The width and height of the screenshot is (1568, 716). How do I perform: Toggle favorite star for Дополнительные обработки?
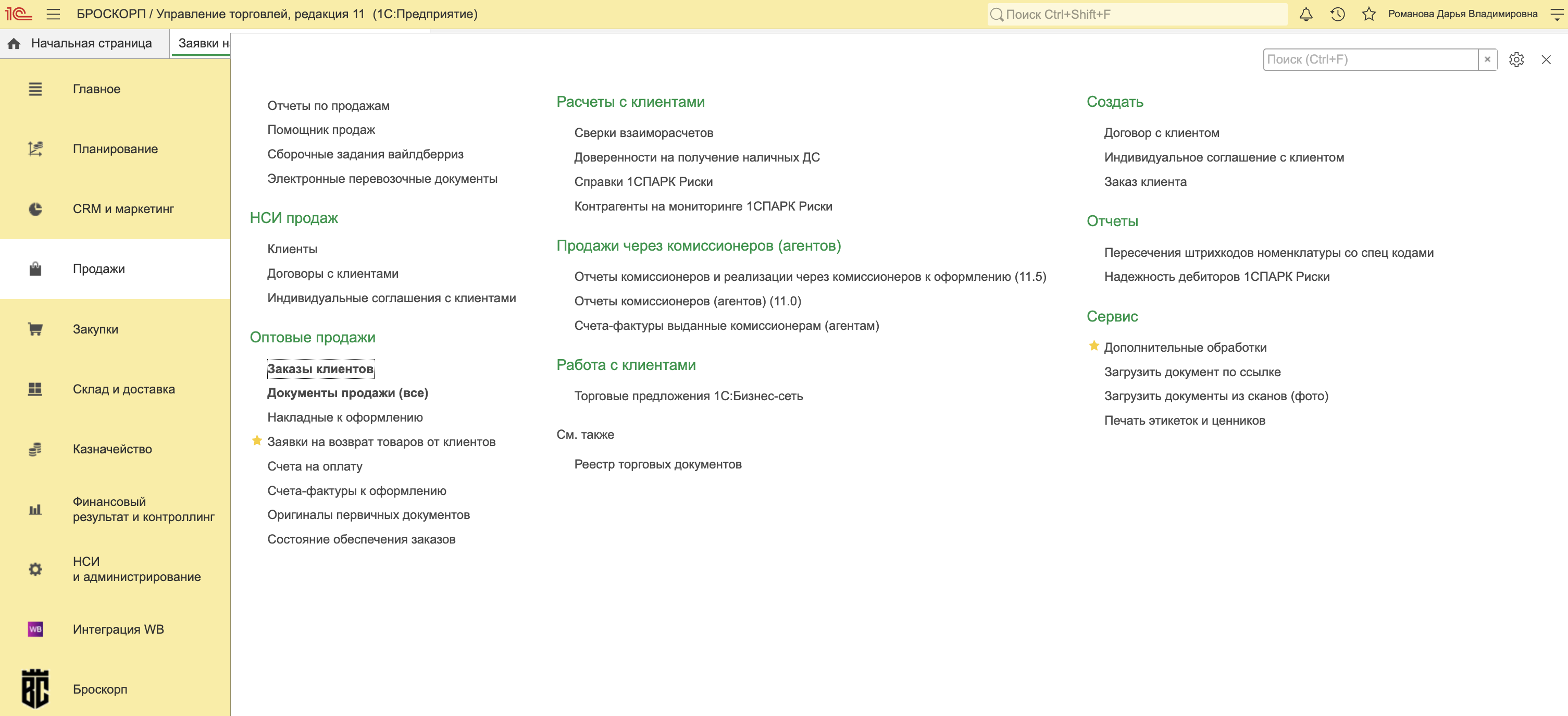click(x=1094, y=347)
